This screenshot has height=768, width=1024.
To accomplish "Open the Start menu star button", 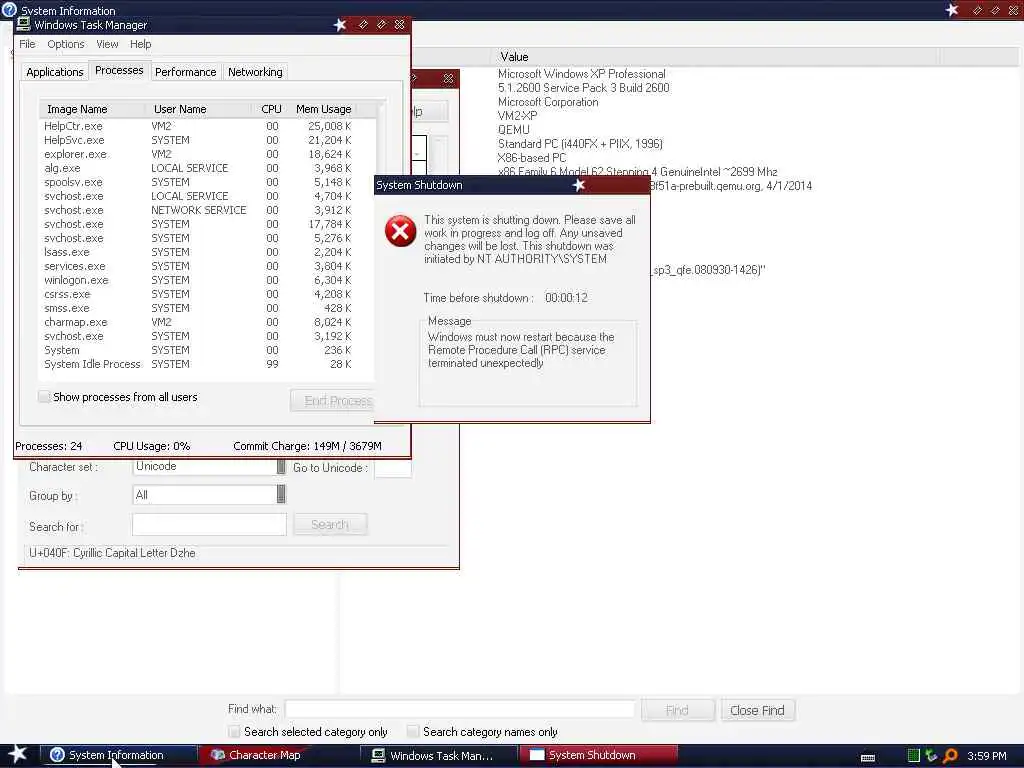I will (x=17, y=754).
